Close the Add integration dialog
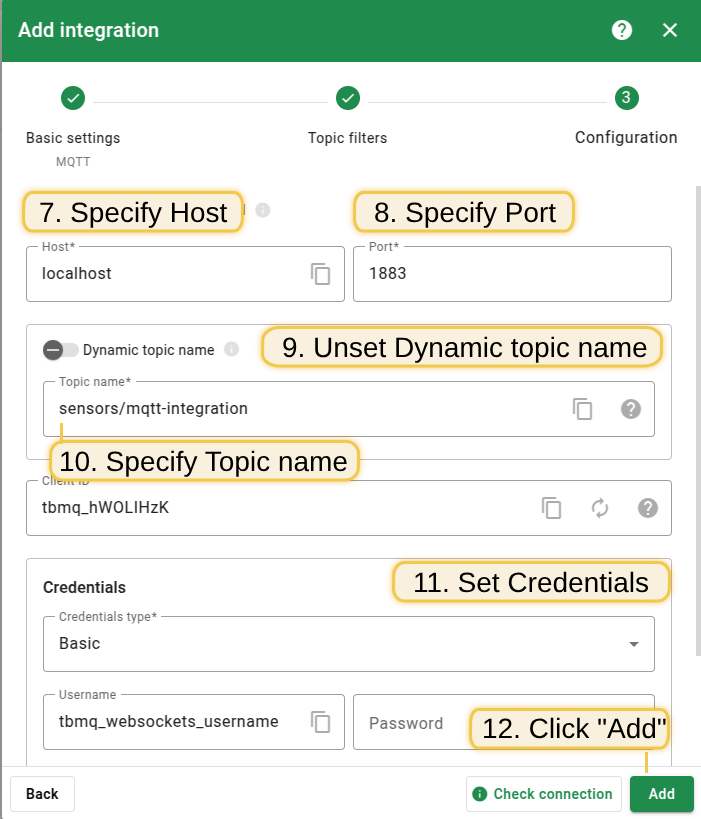This screenshot has width=701, height=819. tap(670, 30)
